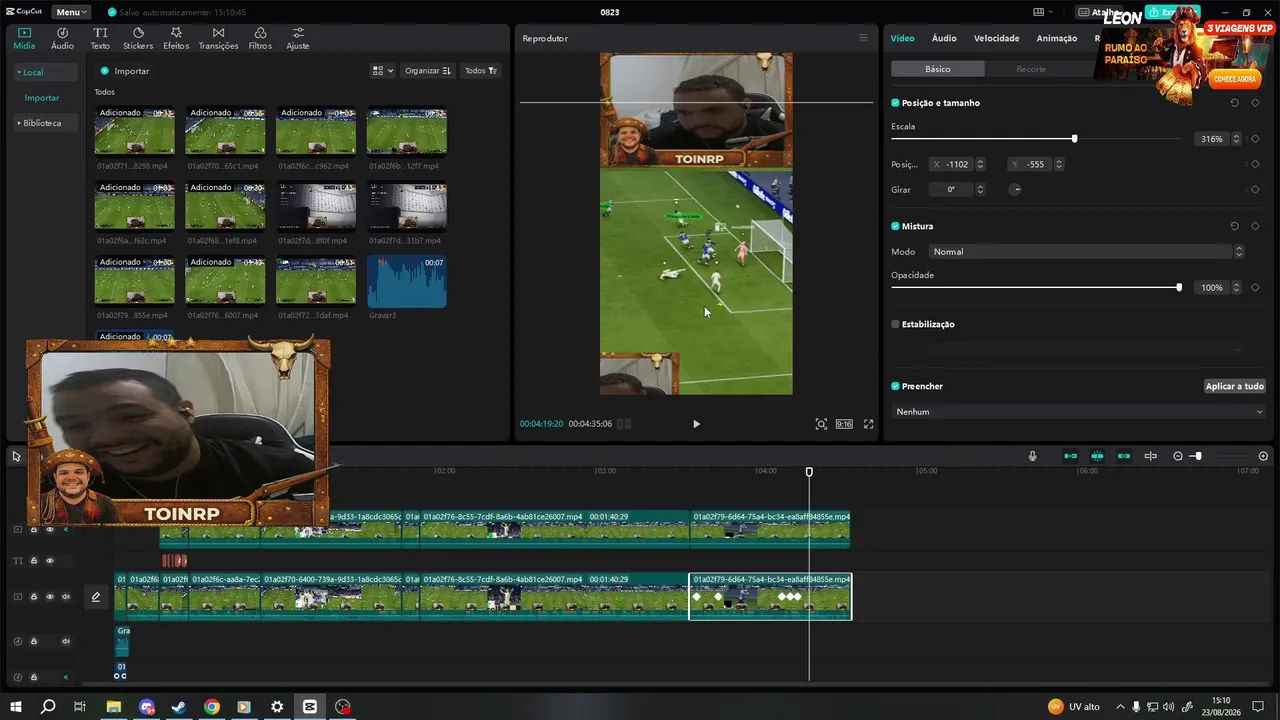1280x720 pixels.
Task: Add keyframe for Opacidade
Action: pyautogui.click(x=1255, y=288)
